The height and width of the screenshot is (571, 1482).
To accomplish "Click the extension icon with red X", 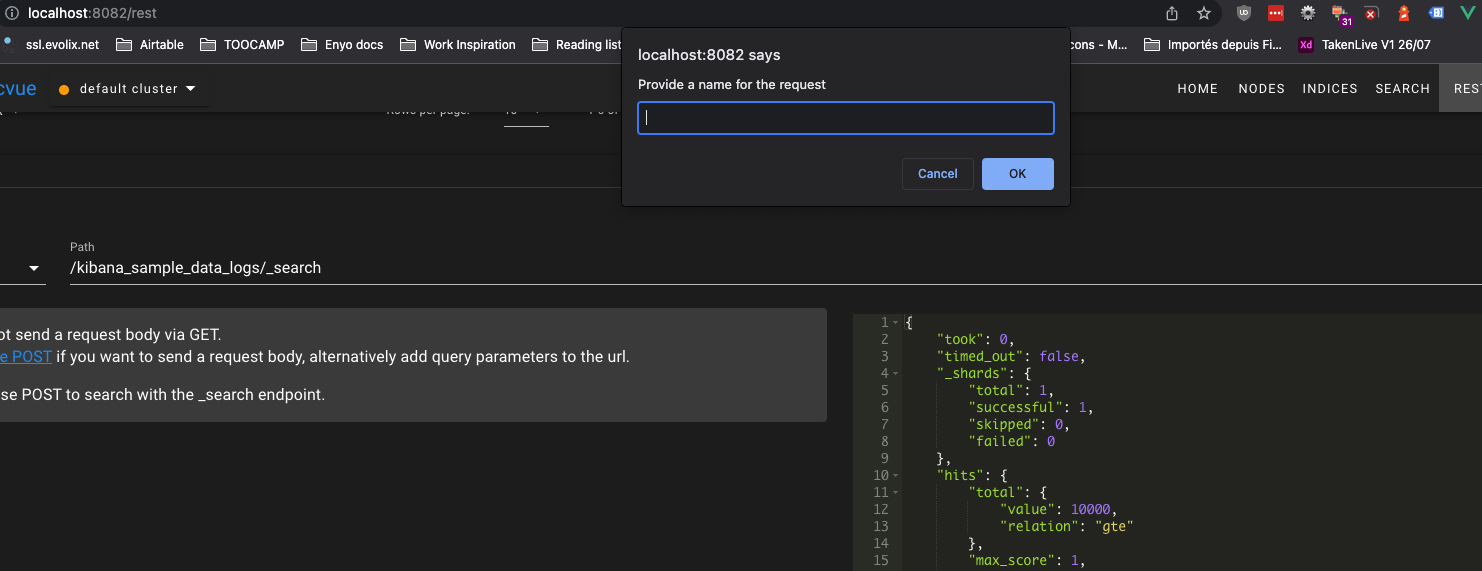I will click(x=1371, y=13).
